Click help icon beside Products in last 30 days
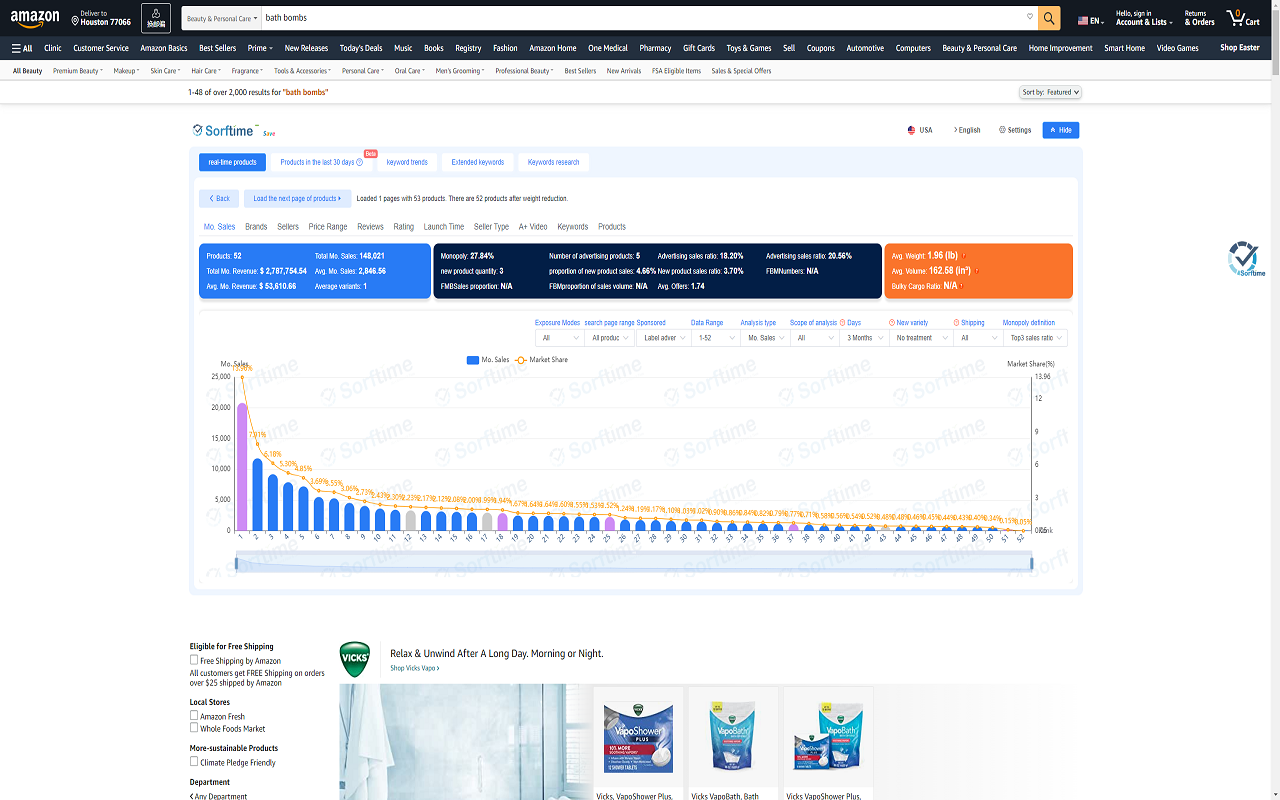1280x800 pixels. 360,162
